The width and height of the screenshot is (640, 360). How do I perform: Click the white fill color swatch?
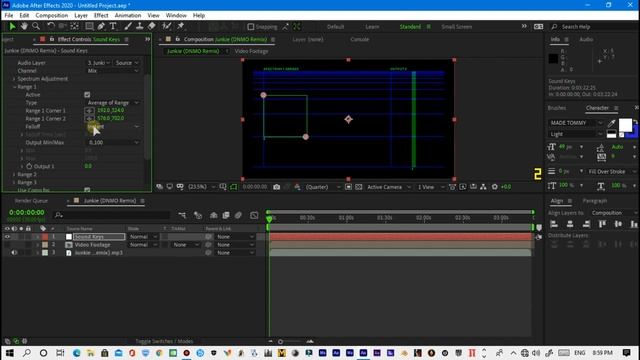point(625,125)
